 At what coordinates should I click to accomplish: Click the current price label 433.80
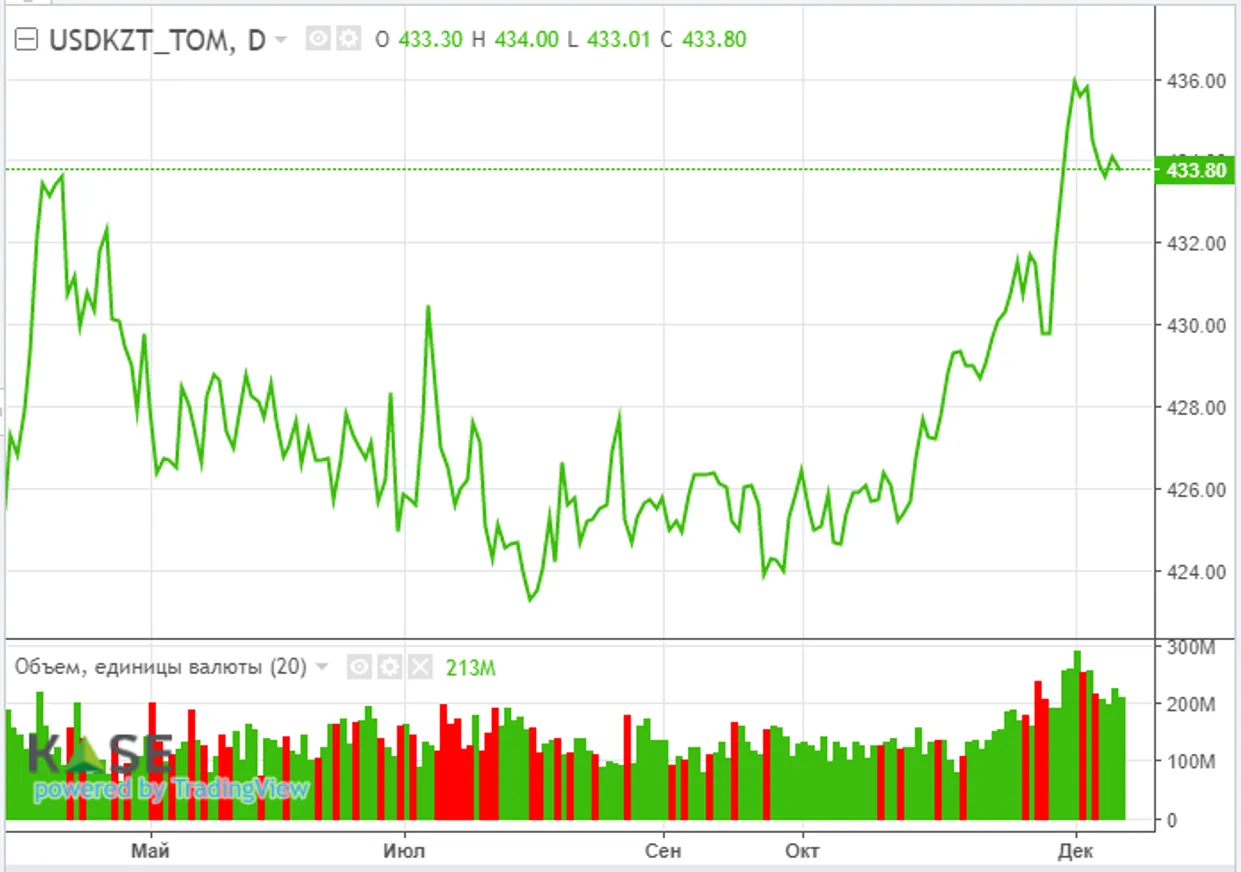coord(1195,170)
